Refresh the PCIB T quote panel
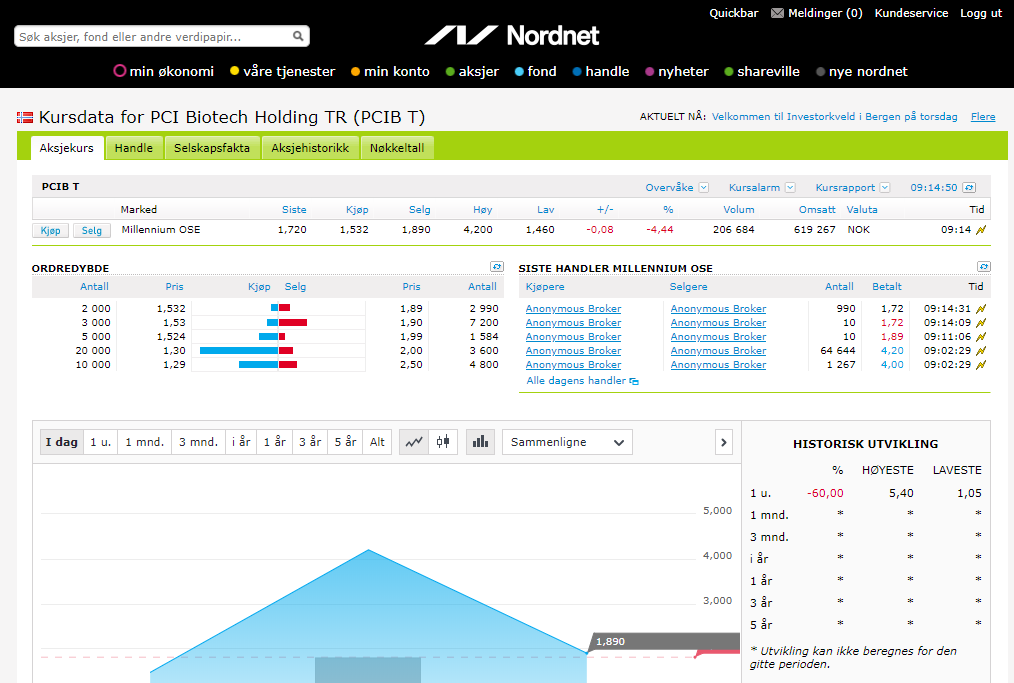Screen dimensions: 1014x683 969,188
